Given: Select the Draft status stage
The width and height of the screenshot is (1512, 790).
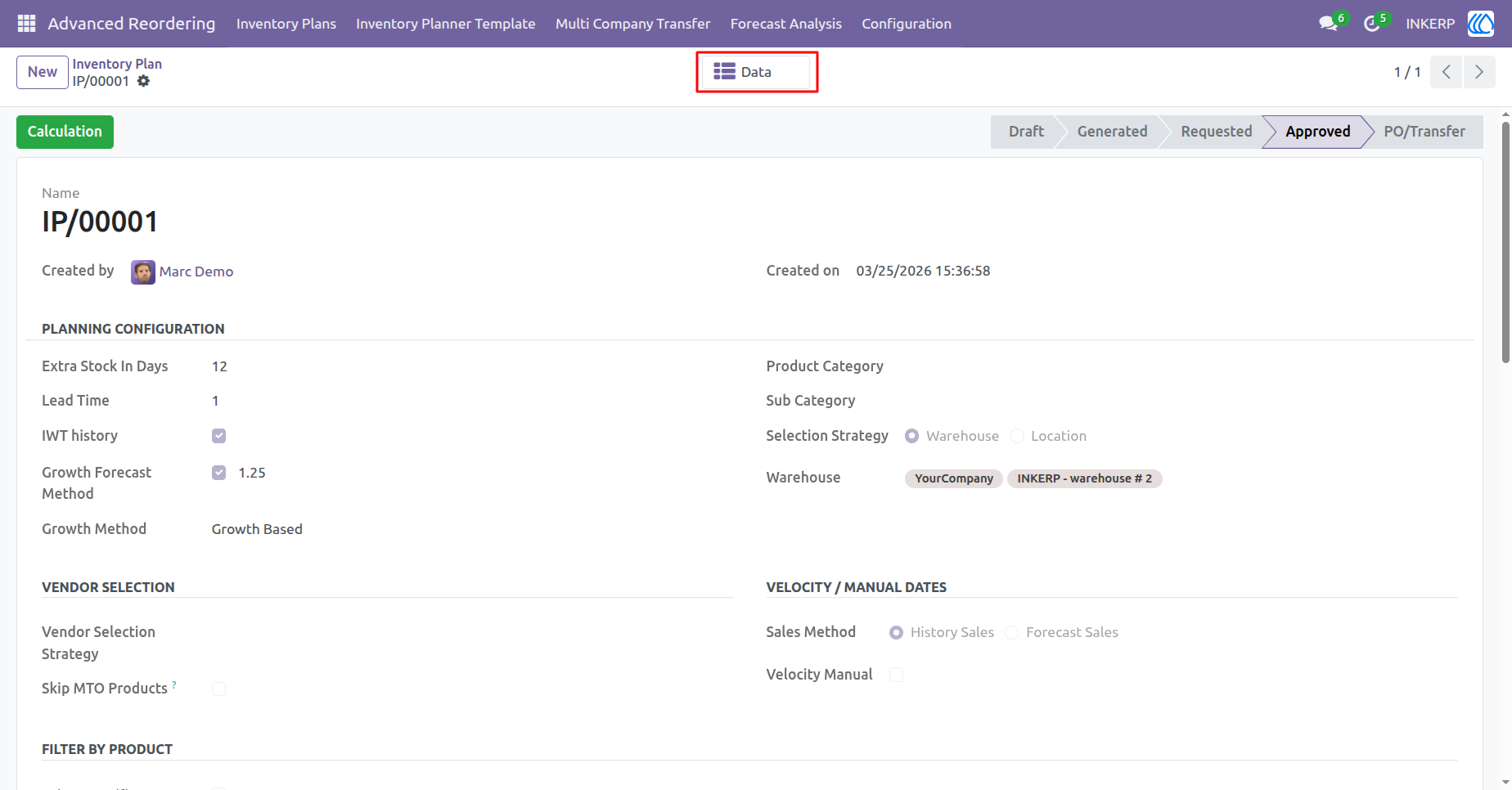Looking at the screenshot, I should 1026,132.
